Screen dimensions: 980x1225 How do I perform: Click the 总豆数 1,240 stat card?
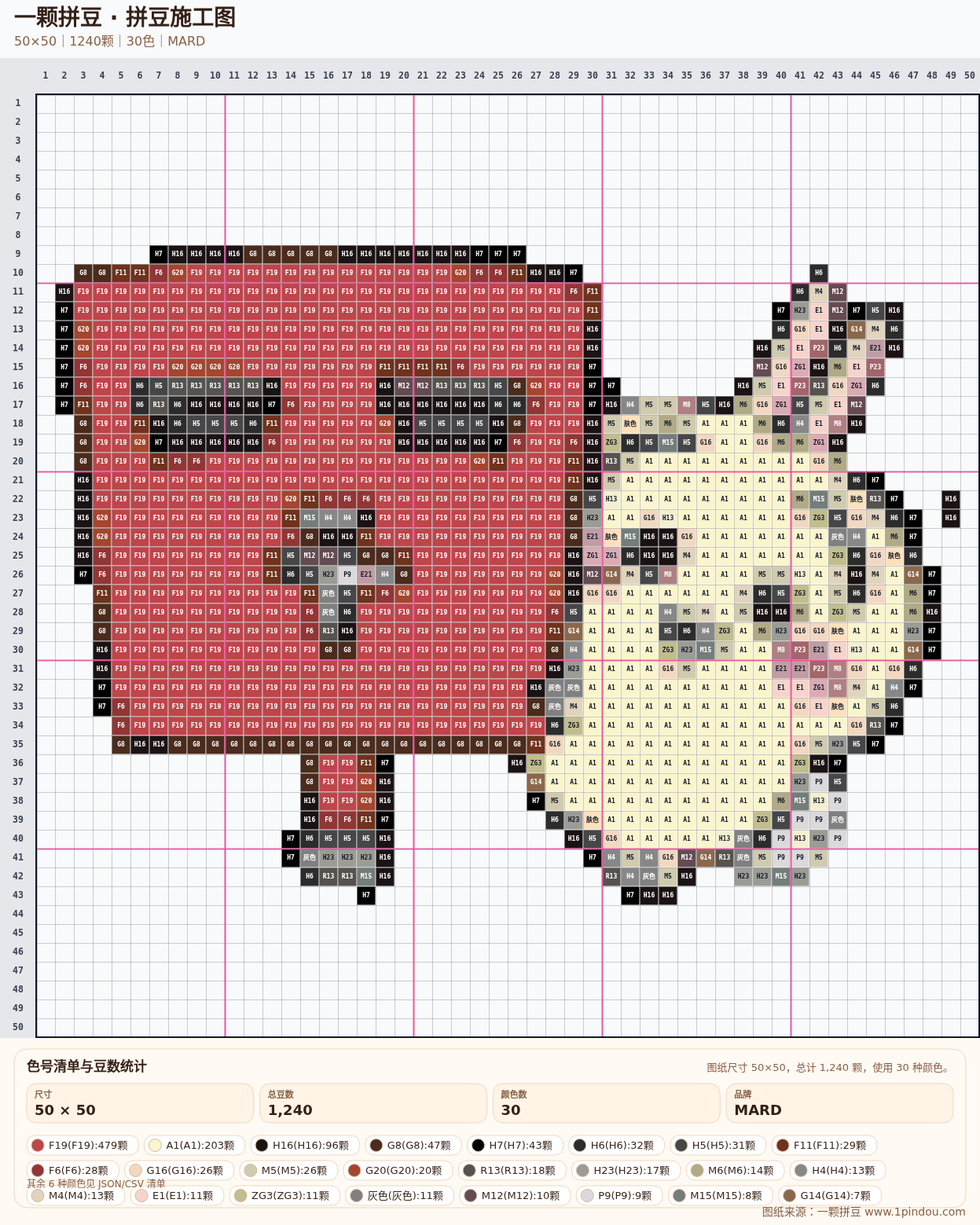pyautogui.click(x=373, y=1103)
